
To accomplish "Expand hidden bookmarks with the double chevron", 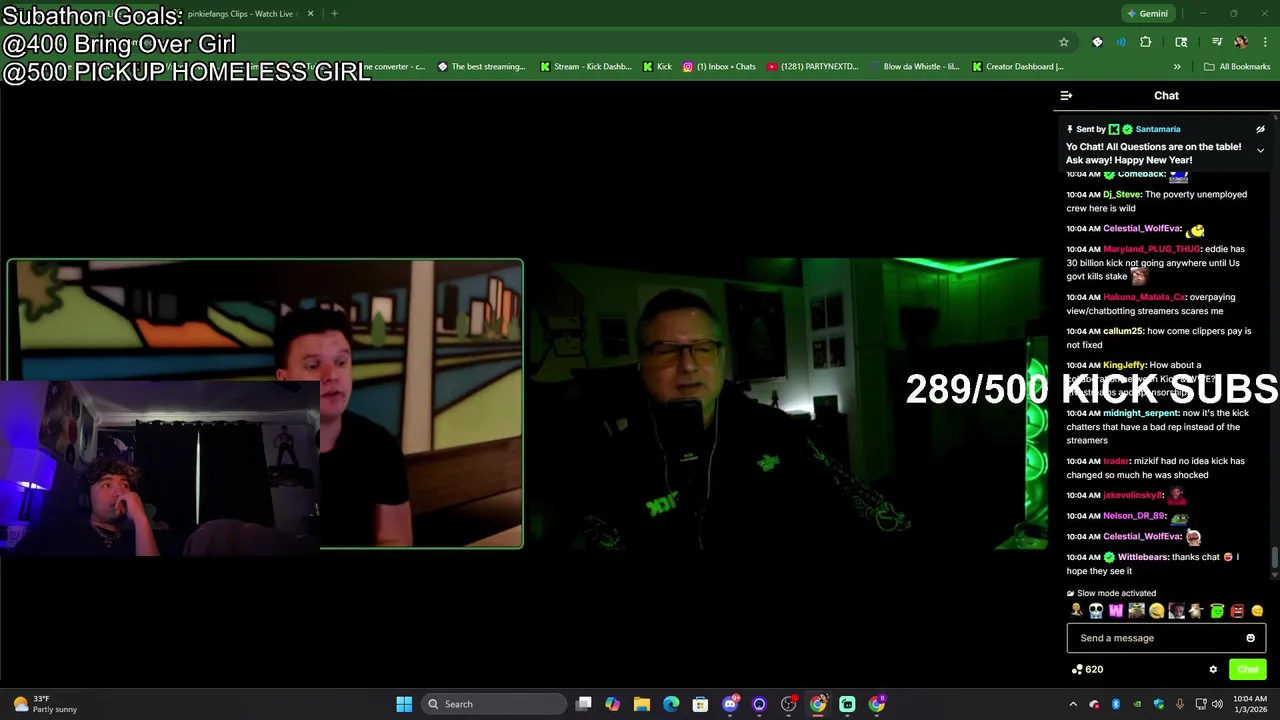I will pyautogui.click(x=1177, y=67).
